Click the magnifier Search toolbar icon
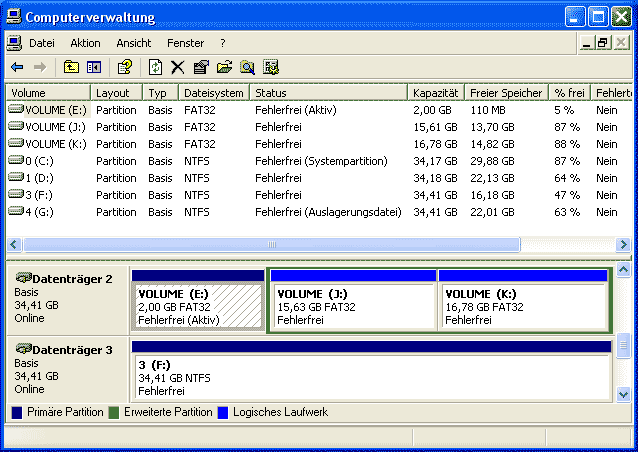The width and height of the screenshot is (638, 452). tap(247, 67)
